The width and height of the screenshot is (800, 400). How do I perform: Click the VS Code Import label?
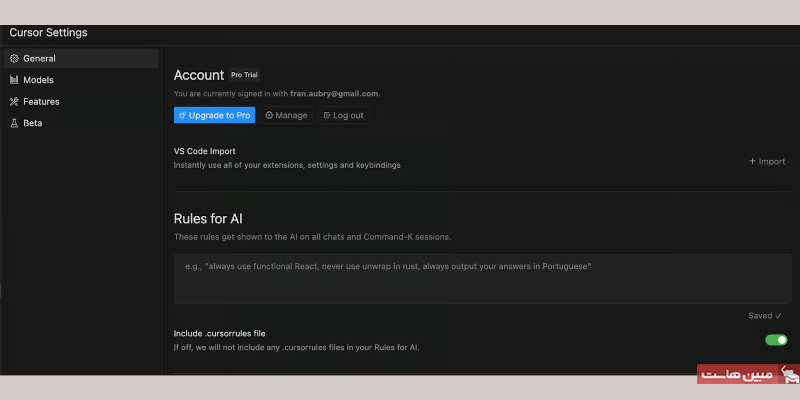pos(205,152)
